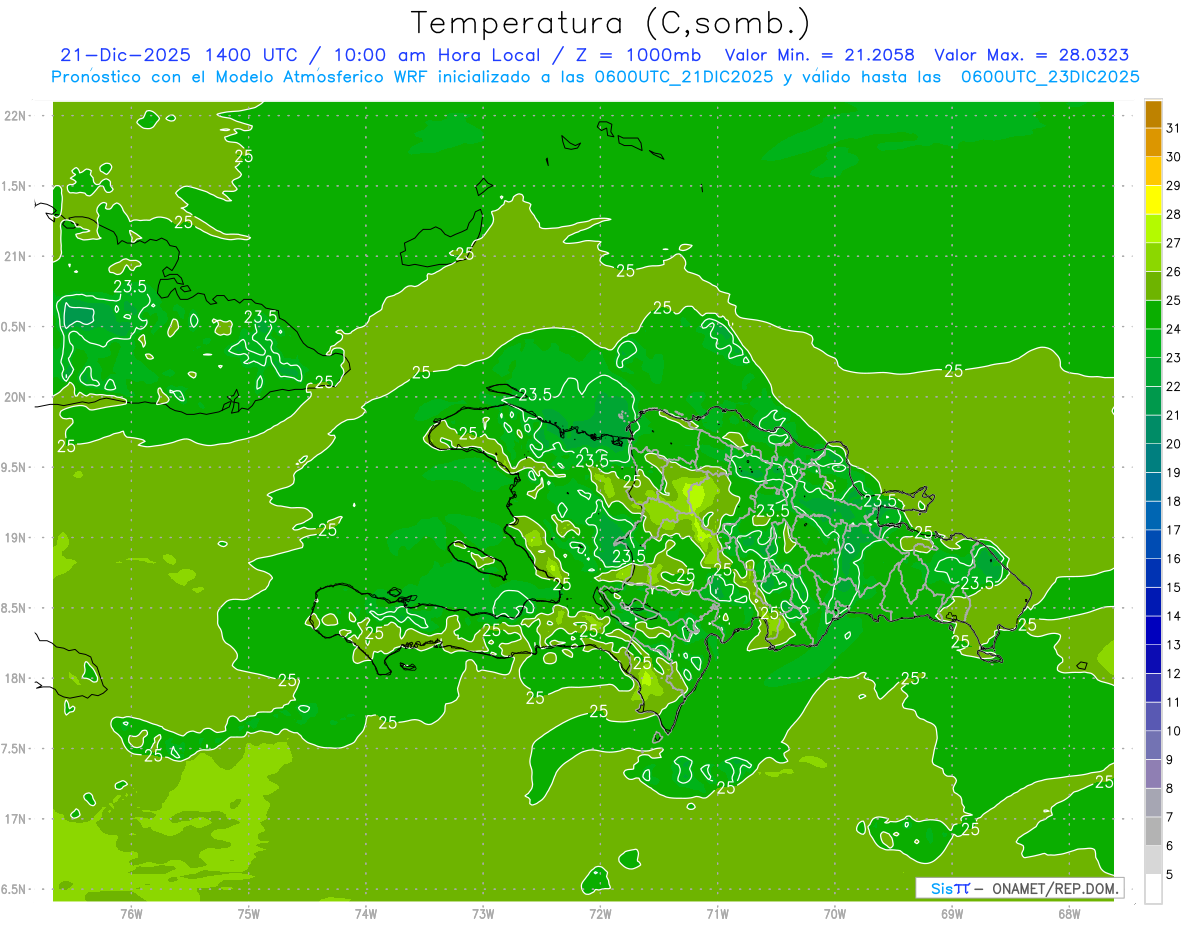Pick the dark orange swatch above 31

coord(1153,114)
